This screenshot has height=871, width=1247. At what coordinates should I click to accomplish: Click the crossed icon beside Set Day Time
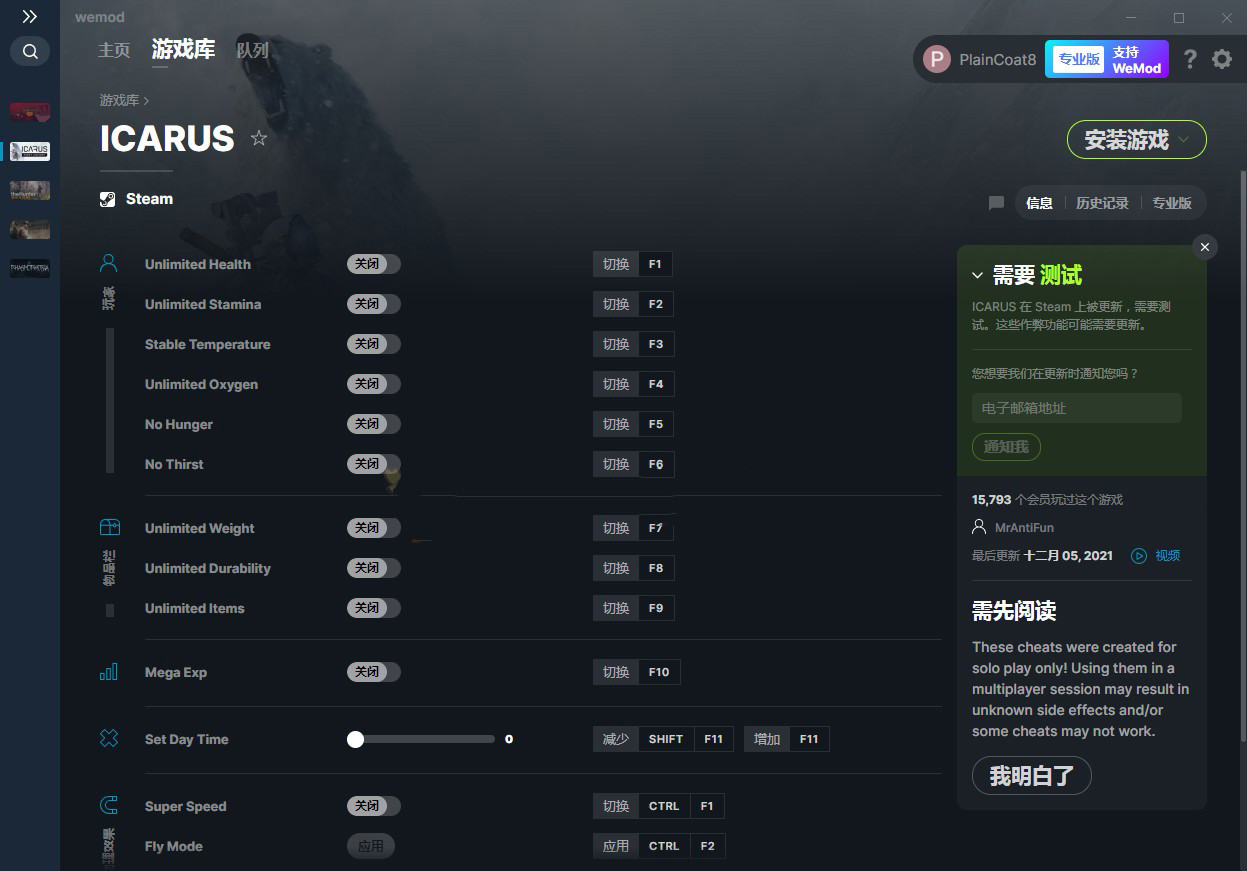[x=109, y=739]
